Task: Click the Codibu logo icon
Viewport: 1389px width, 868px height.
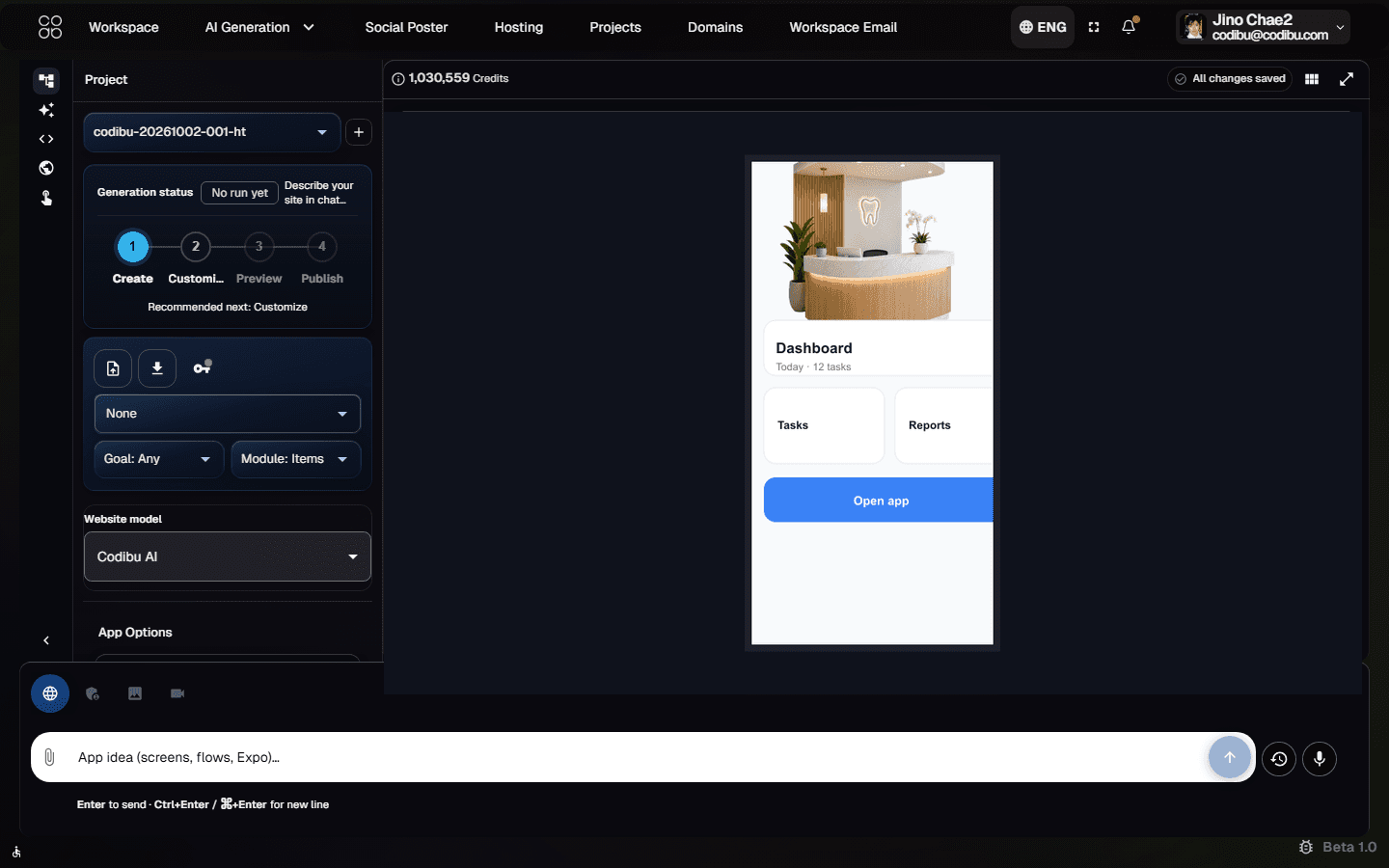Action: pos(50,27)
